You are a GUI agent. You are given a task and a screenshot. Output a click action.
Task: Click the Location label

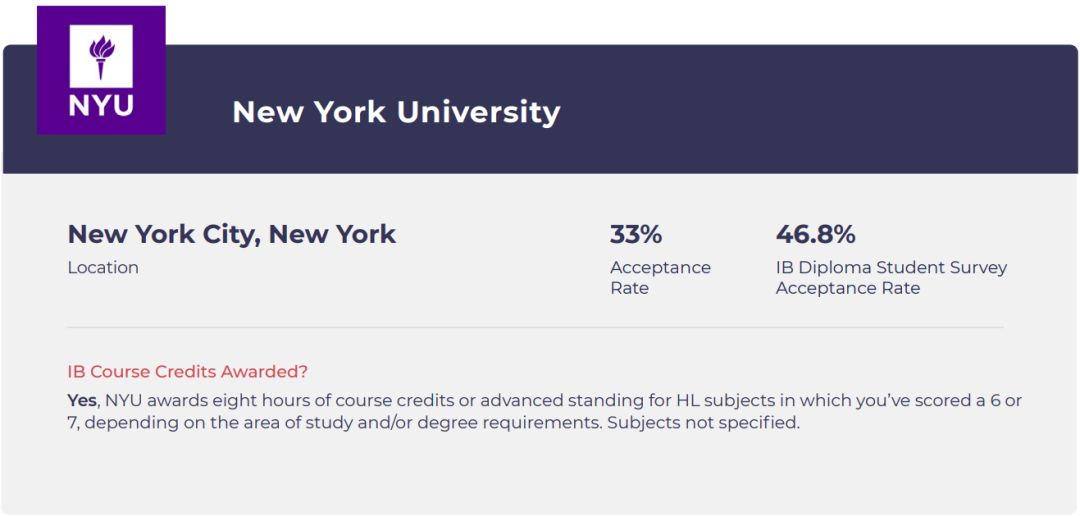pyautogui.click(x=103, y=267)
